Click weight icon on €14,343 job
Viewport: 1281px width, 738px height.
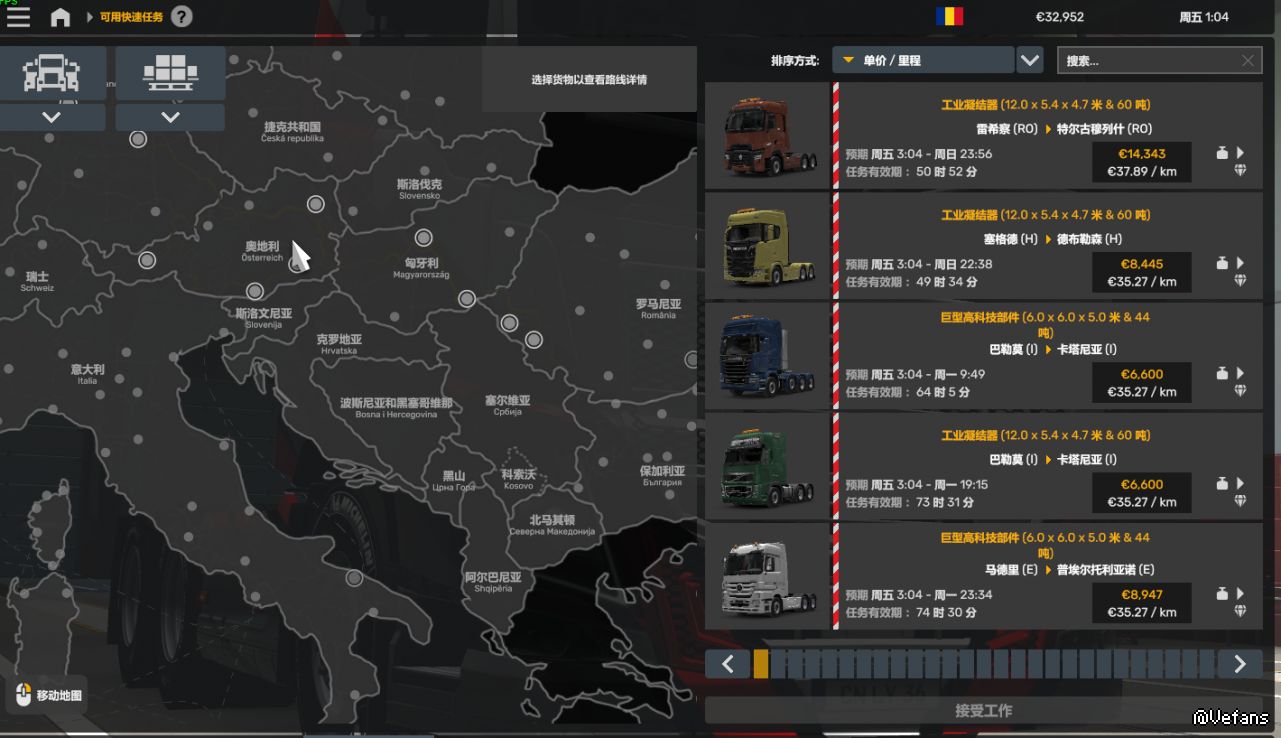click(x=1222, y=153)
